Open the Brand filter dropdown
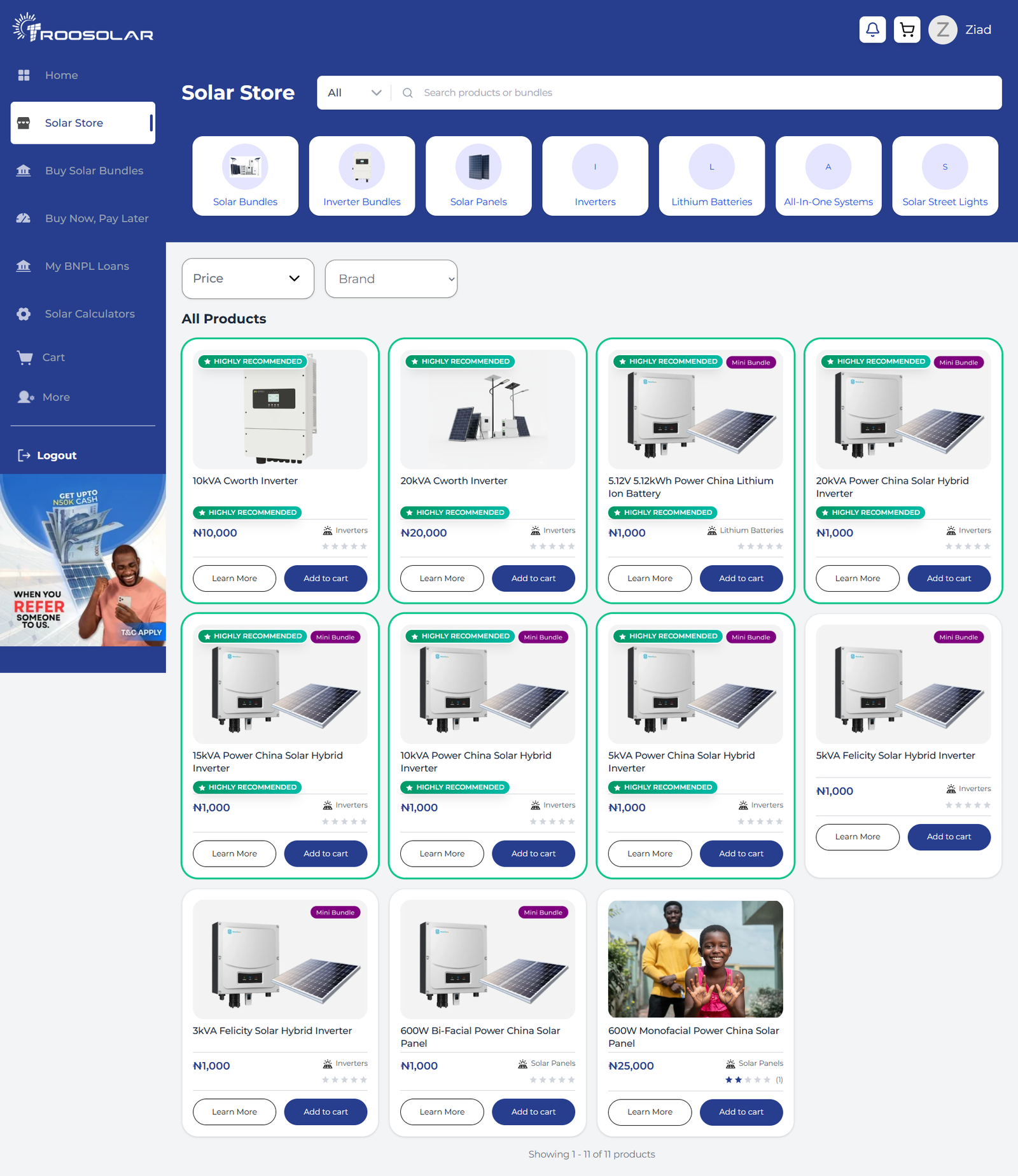 391,278
